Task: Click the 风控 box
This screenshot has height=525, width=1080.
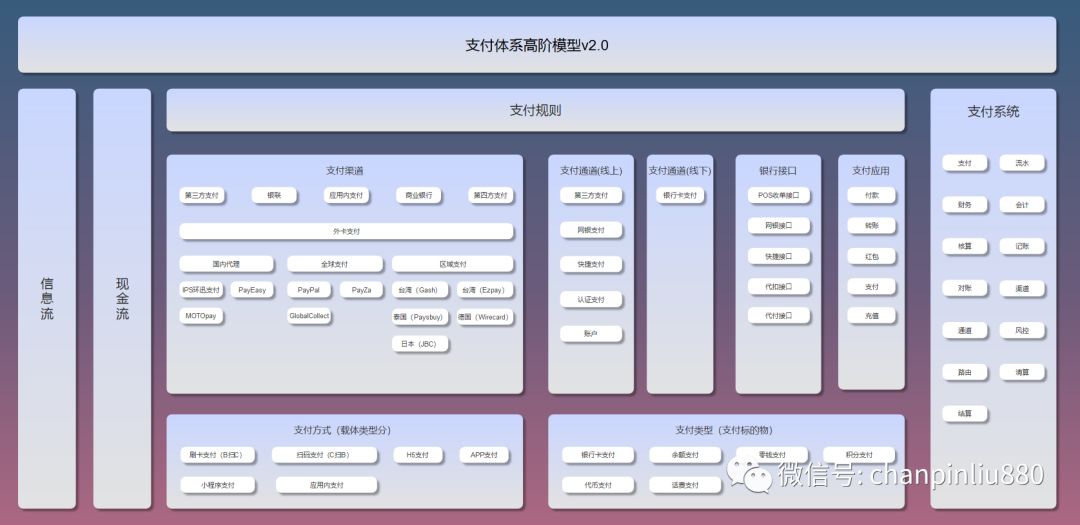Action: pyautogui.click(x=1022, y=330)
